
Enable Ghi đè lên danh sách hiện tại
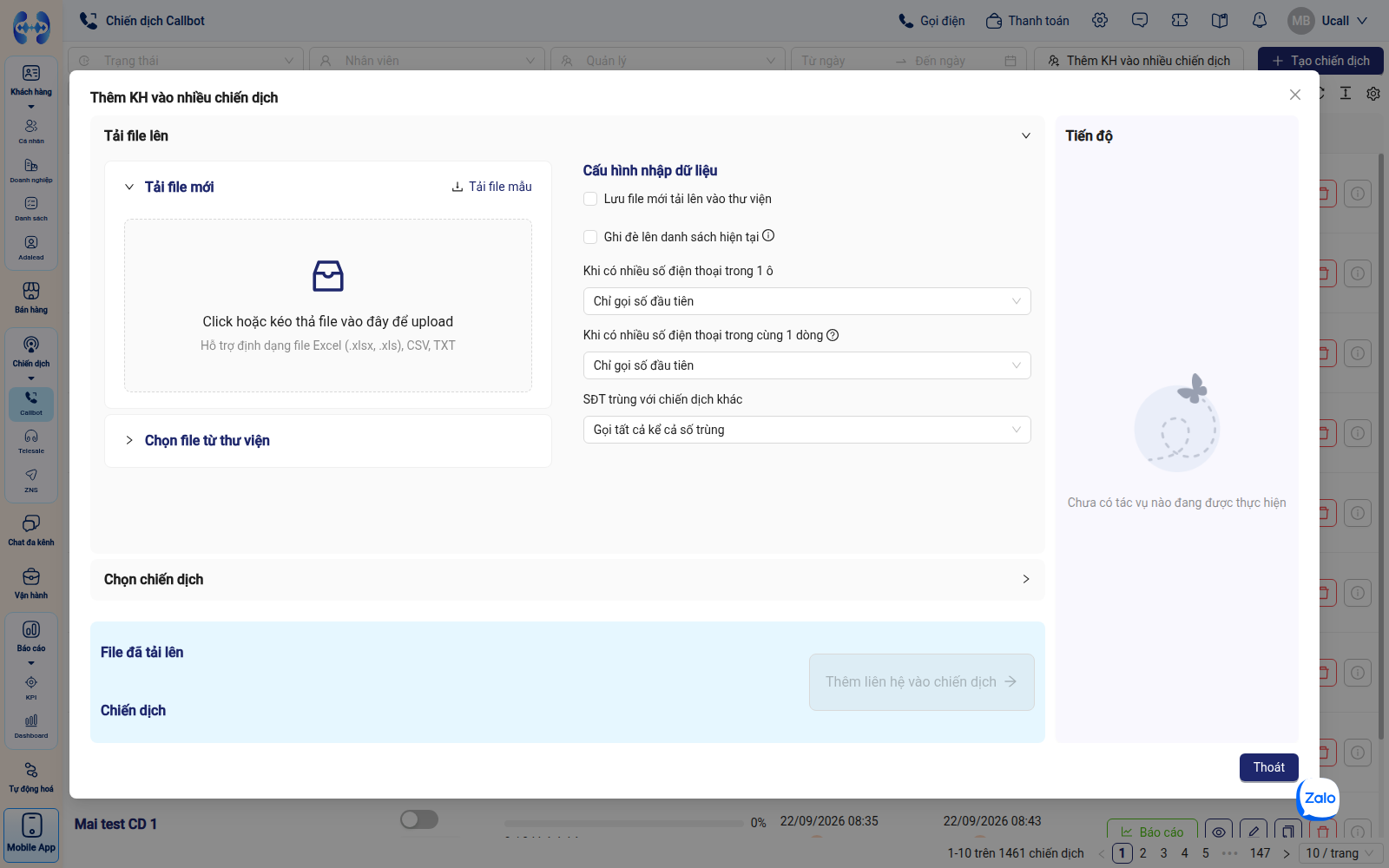click(590, 237)
